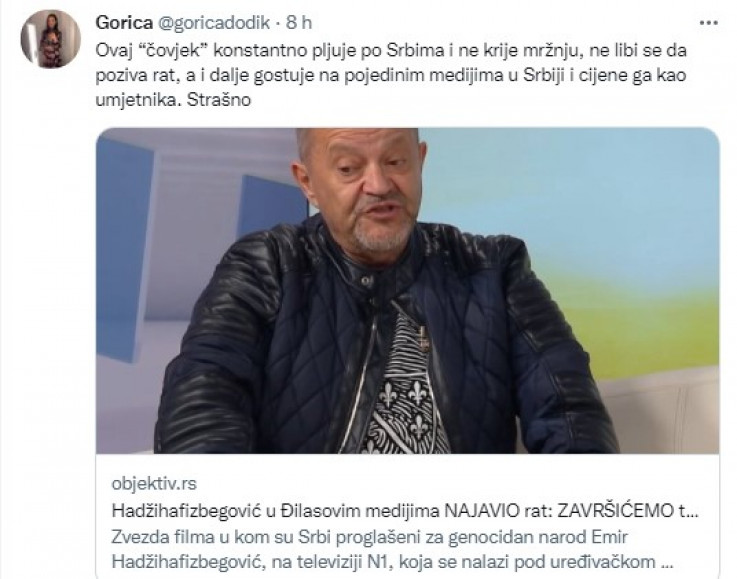The width and height of the screenshot is (737, 579).
Task: Select the tweet's first line beginning 'Ovaj'
Action: point(391,50)
